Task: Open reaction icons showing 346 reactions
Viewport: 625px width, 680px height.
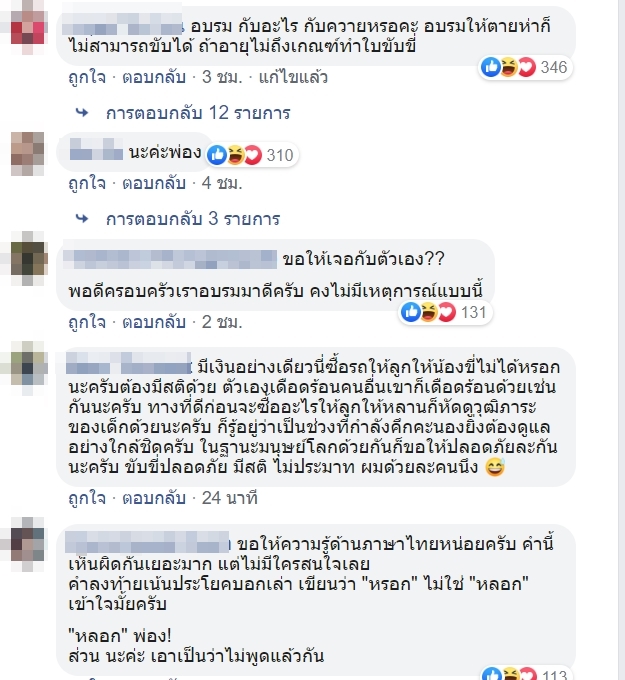Action: pyautogui.click(x=525, y=68)
